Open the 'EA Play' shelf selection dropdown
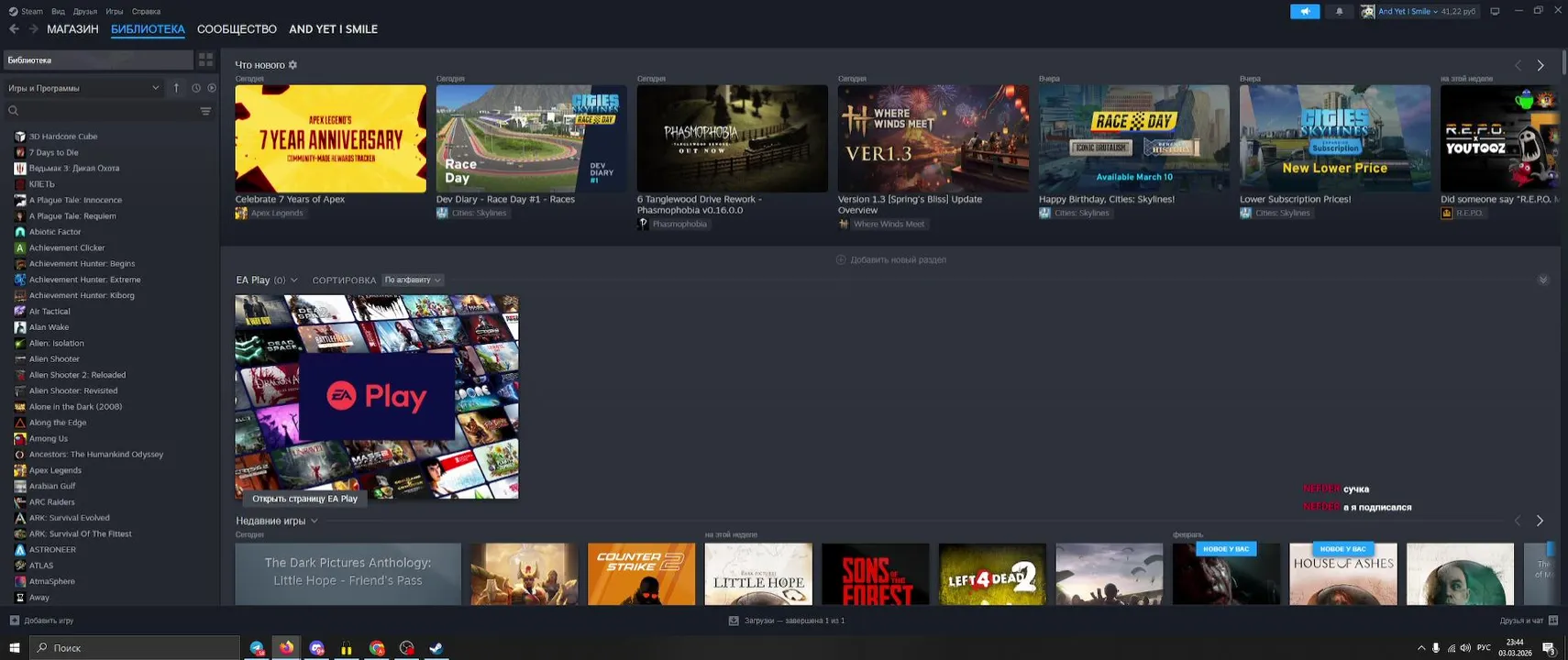The height and width of the screenshot is (660, 1568). 293,280
